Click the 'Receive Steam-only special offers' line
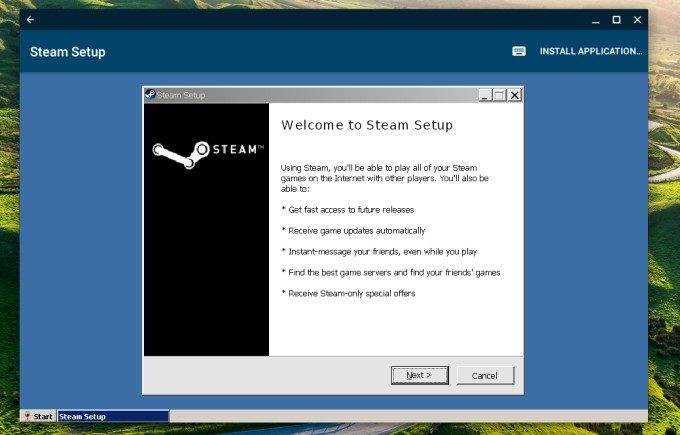The width and height of the screenshot is (680, 435). (x=350, y=293)
